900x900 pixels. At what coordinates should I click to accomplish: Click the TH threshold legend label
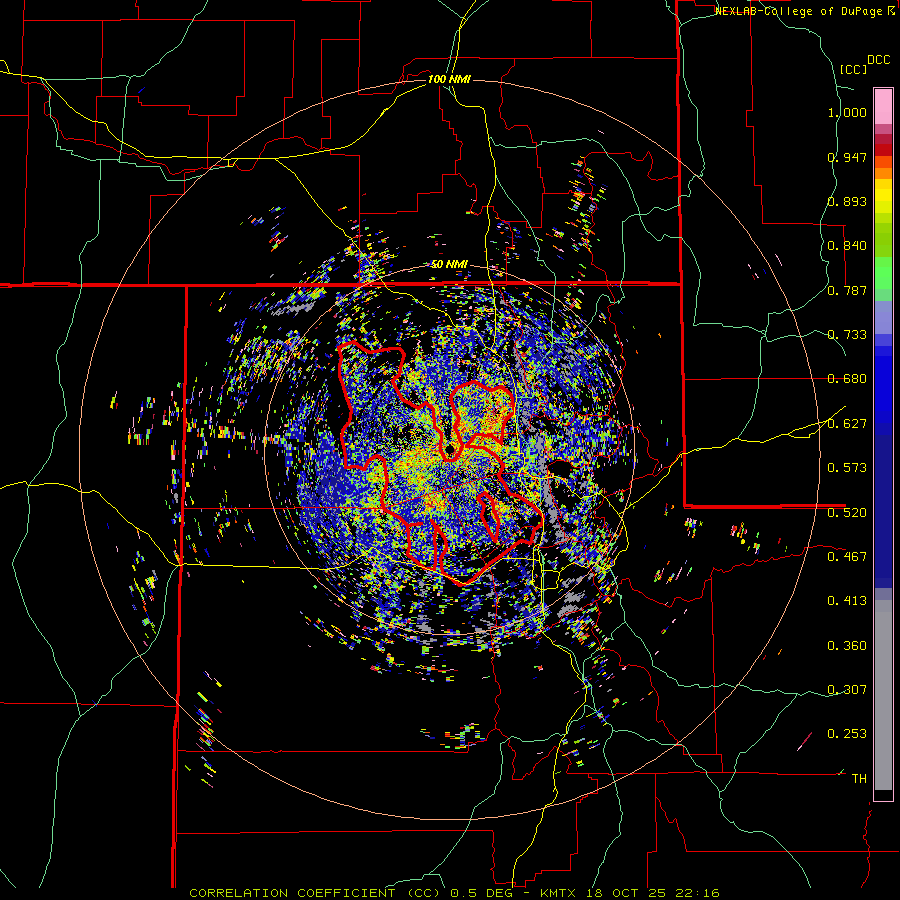pos(859,779)
